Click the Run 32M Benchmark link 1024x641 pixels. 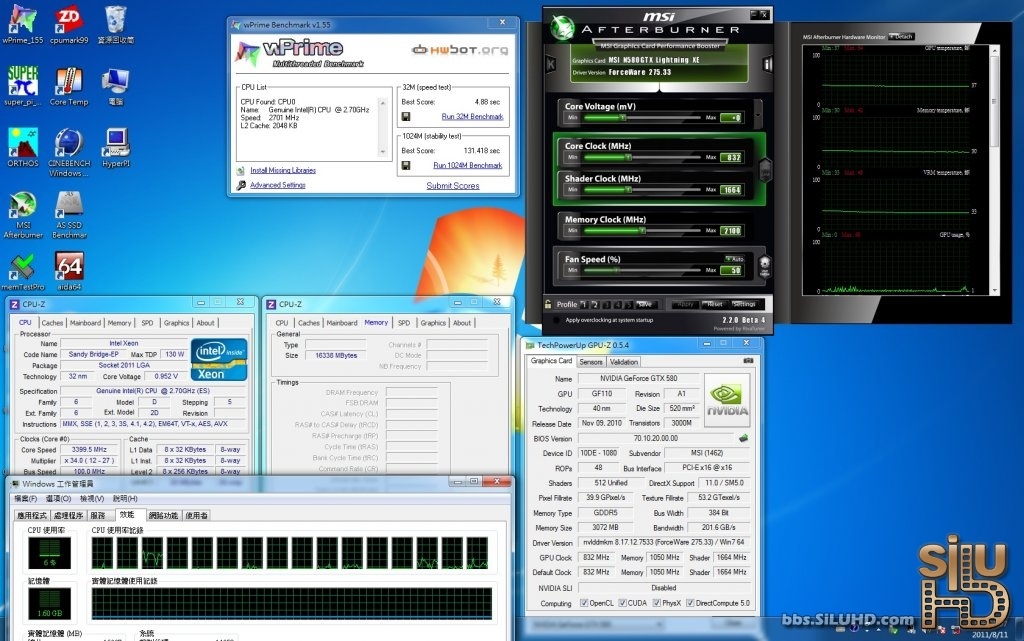coord(472,116)
